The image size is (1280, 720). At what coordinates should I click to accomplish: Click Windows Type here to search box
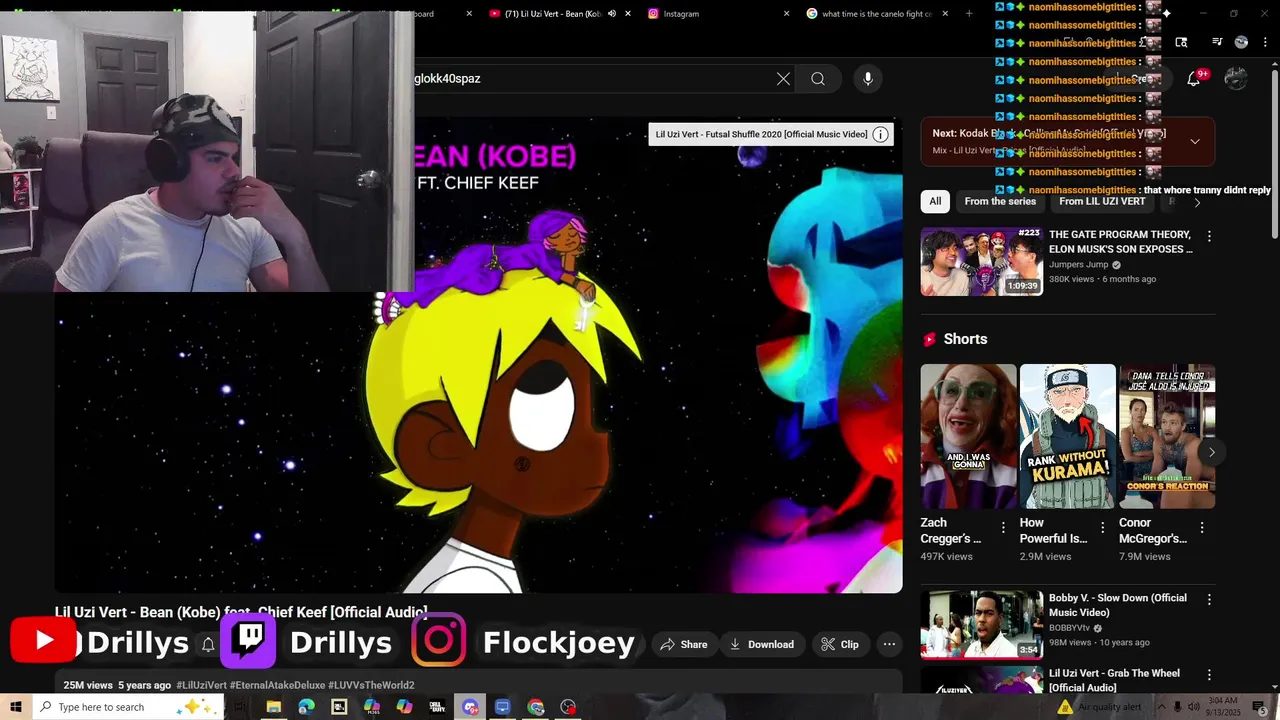[x=129, y=707]
